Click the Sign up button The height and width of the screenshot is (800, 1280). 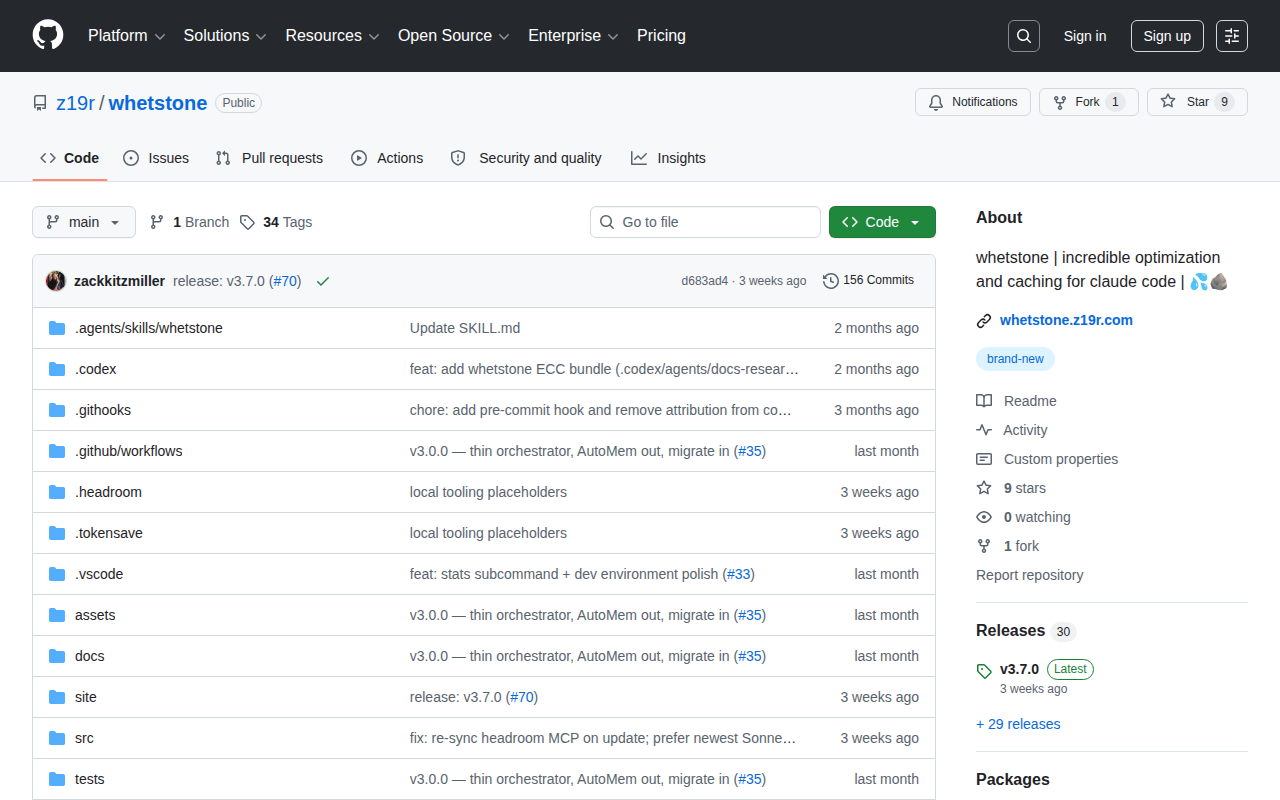(x=1167, y=36)
